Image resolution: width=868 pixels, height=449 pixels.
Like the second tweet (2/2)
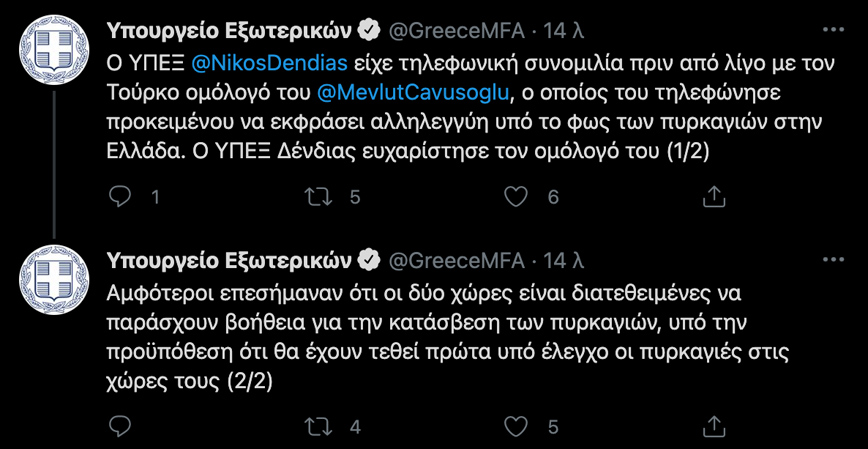(515, 426)
